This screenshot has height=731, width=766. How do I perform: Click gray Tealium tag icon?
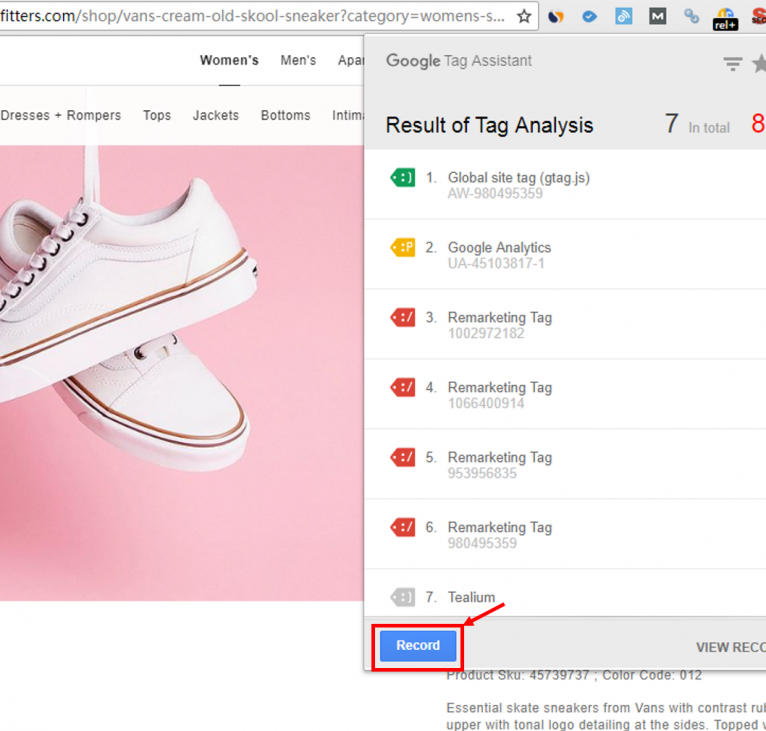pyautogui.click(x=402, y=598)
